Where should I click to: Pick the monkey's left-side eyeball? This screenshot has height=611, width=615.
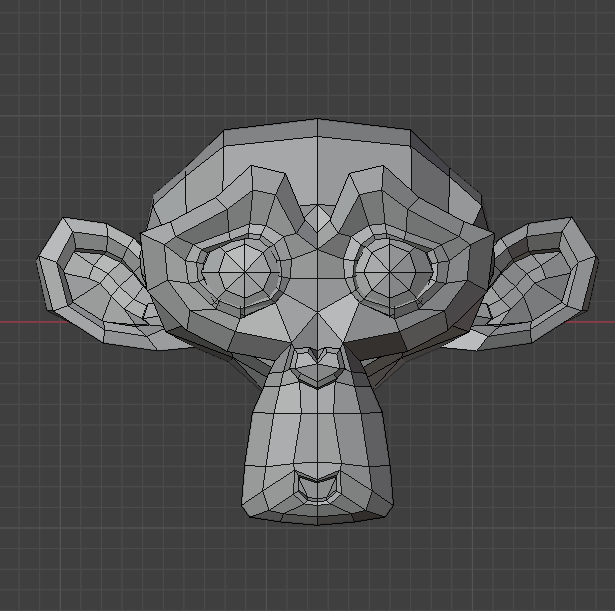(244, 271)
